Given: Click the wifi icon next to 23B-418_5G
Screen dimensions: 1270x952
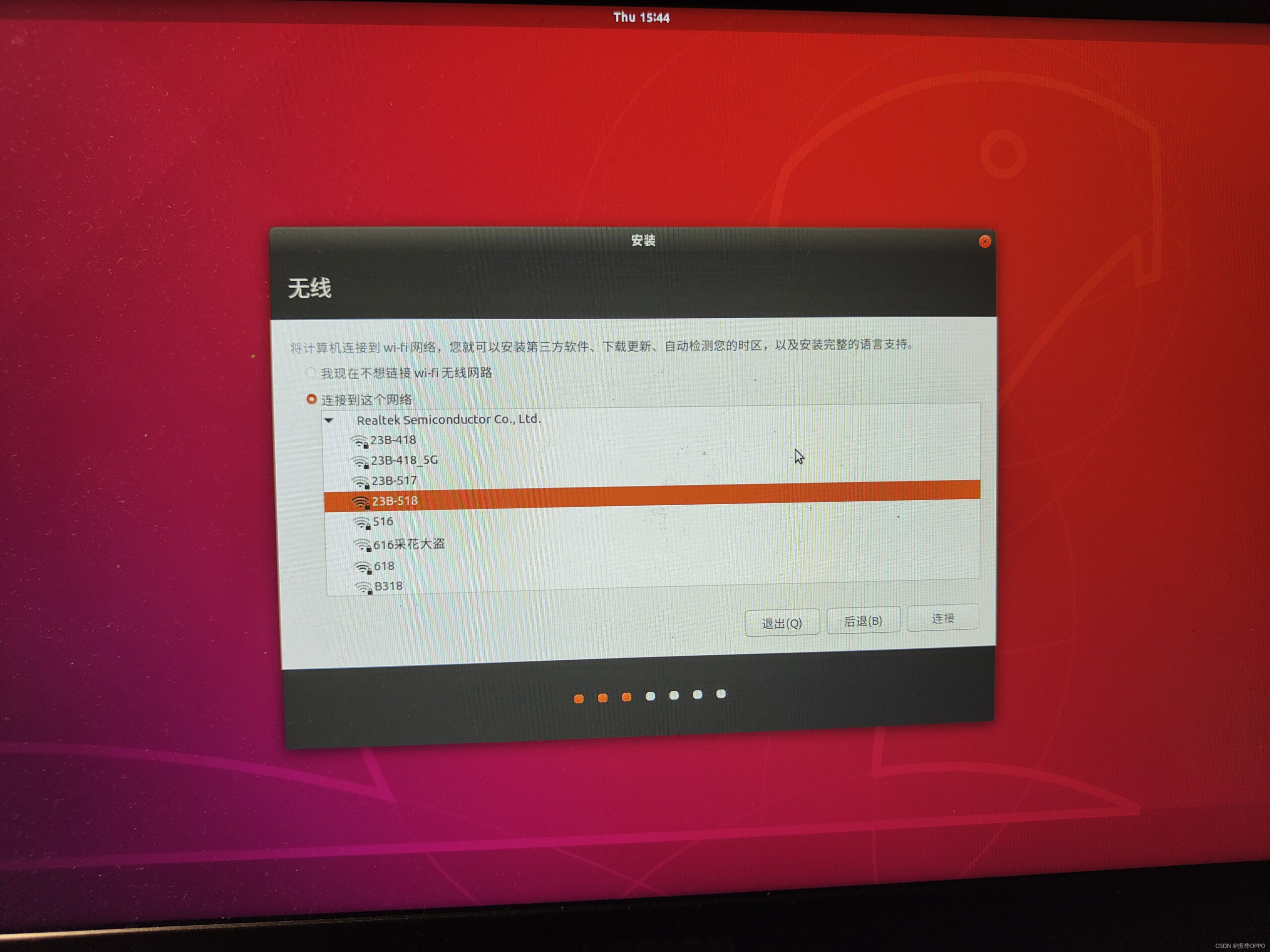Looking at the screenshot, I should 361,460.
